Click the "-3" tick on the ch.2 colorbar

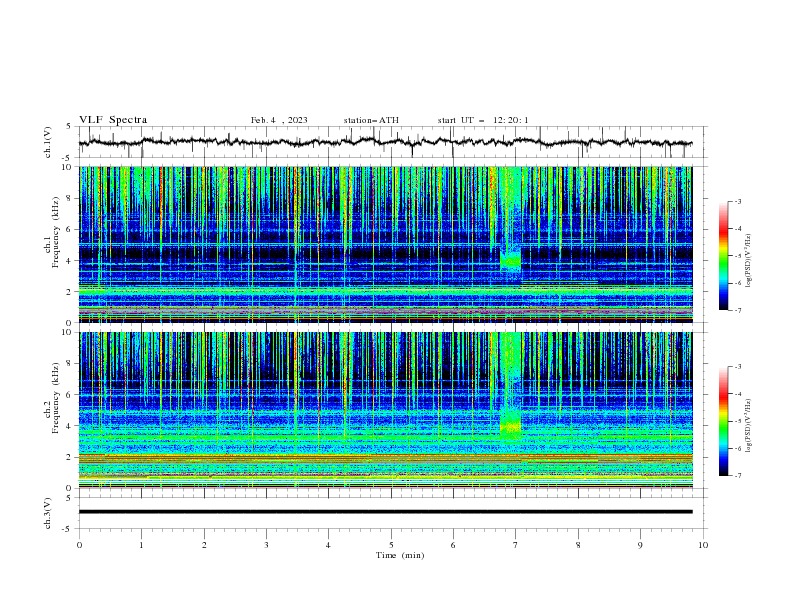pyautogui.click(x=737, y=367)
